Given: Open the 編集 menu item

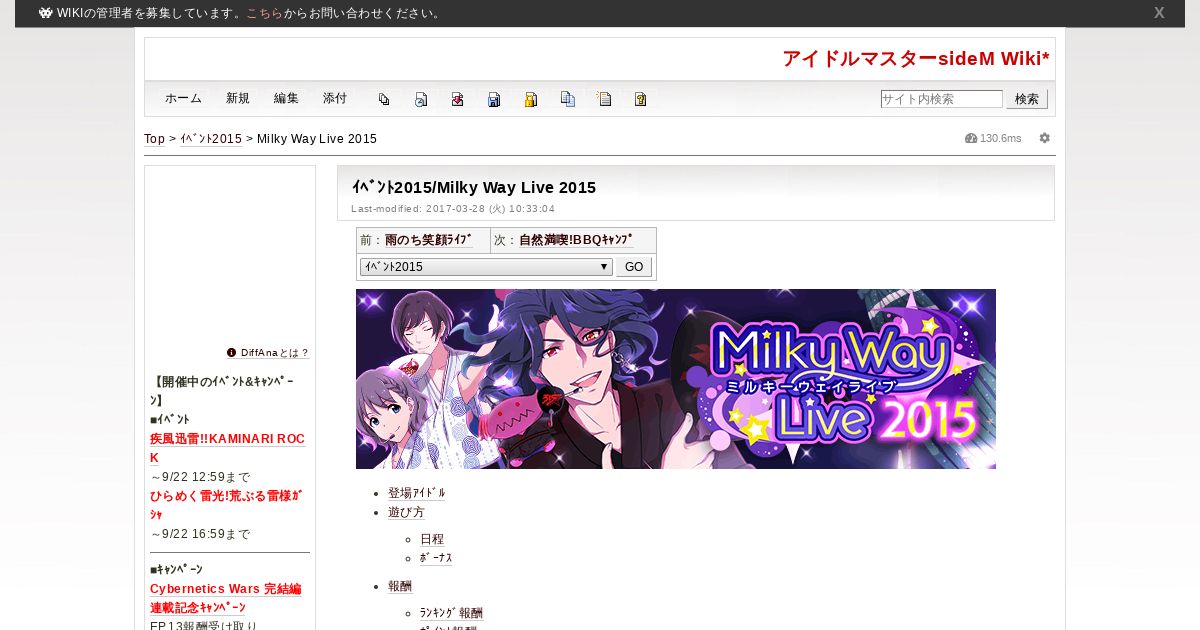Looking at the screenshot, I should tap(286, 99).
